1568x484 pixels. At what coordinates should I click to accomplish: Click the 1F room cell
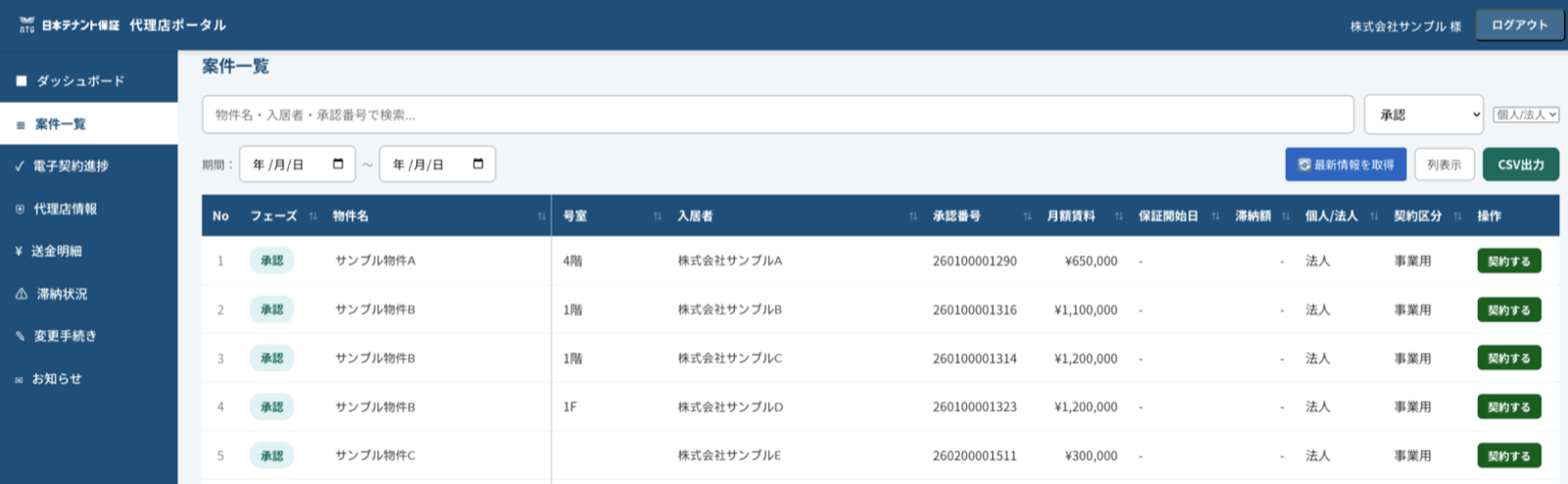[x=569, y=407]
